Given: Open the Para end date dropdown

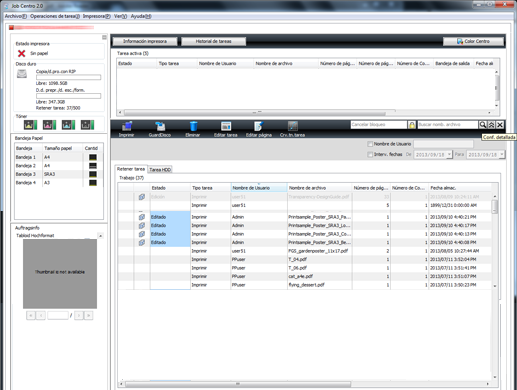Looking at the screenshot, I should (502, 154).
